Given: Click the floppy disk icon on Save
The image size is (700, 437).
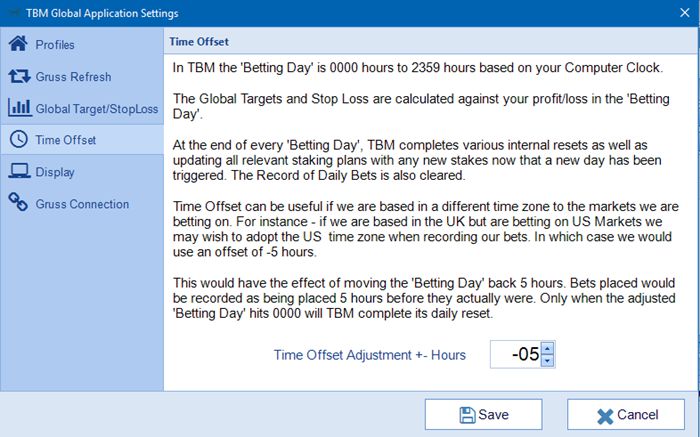Looking at the screenshot, I should (x=467, y=415).
